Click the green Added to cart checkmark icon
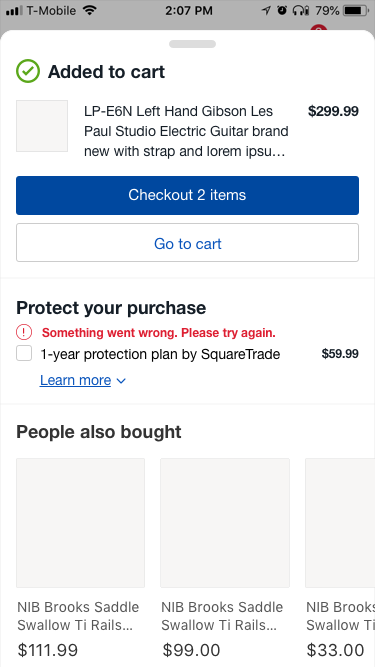Image resolution: width=375 pixels, height=667 pixels. point(28,71)
